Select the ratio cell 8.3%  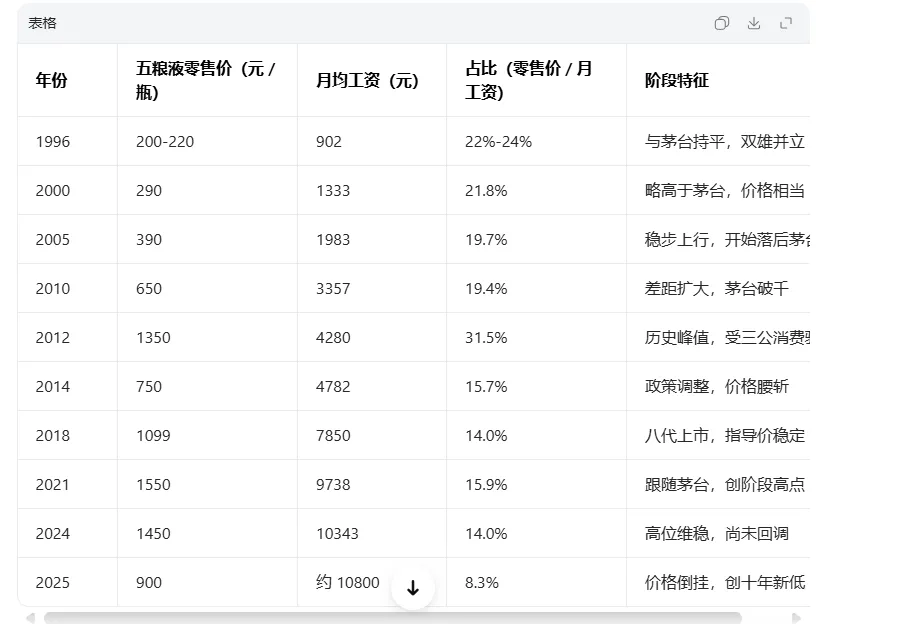click(x=536, y=582)
